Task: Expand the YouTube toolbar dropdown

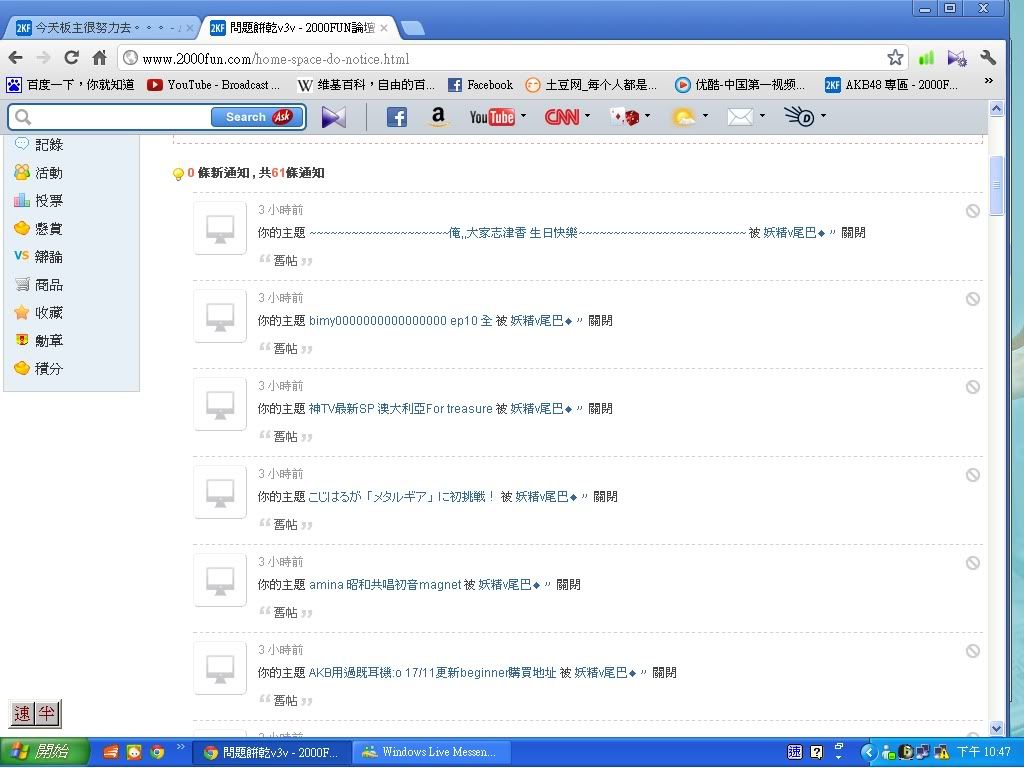Action: [523, 117]
